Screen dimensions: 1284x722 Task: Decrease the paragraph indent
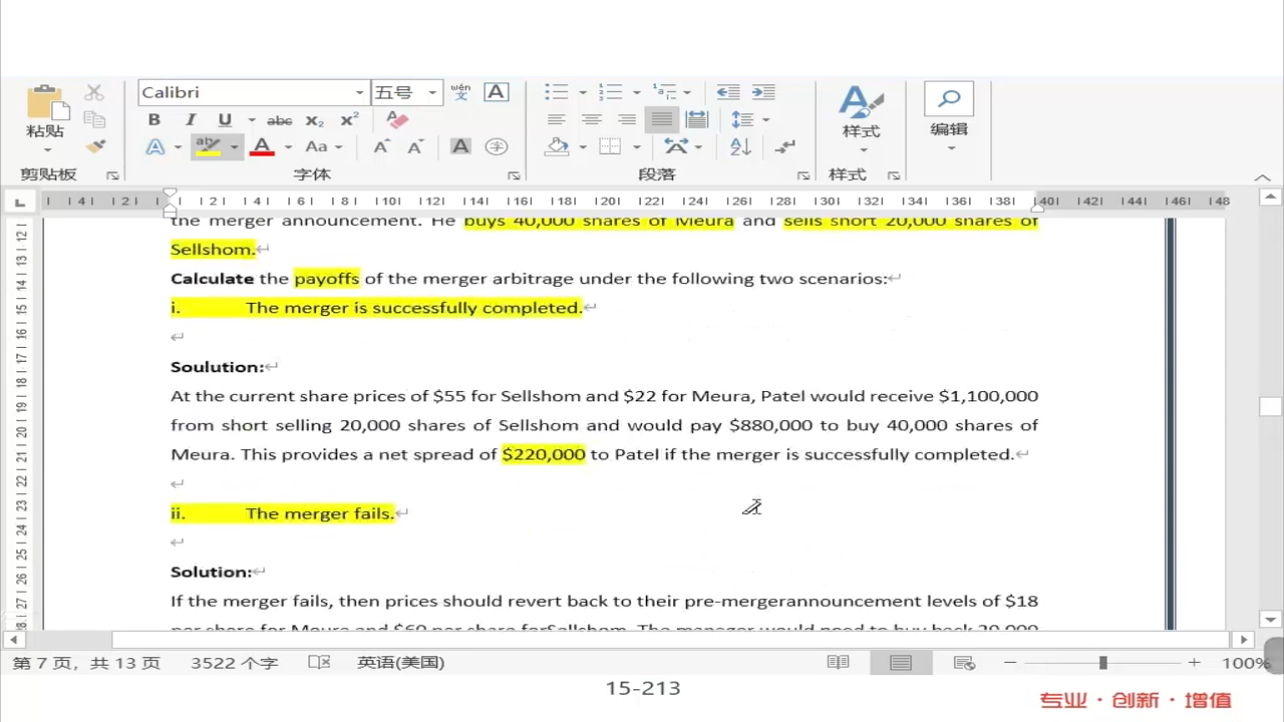point(728,92)
